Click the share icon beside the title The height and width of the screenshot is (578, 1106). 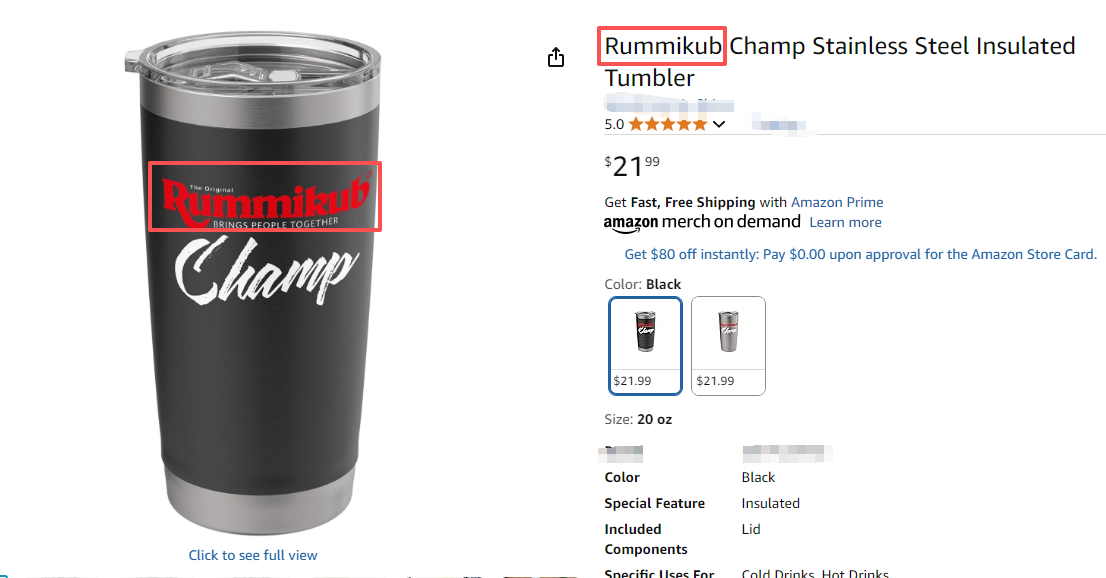(556, 58)
